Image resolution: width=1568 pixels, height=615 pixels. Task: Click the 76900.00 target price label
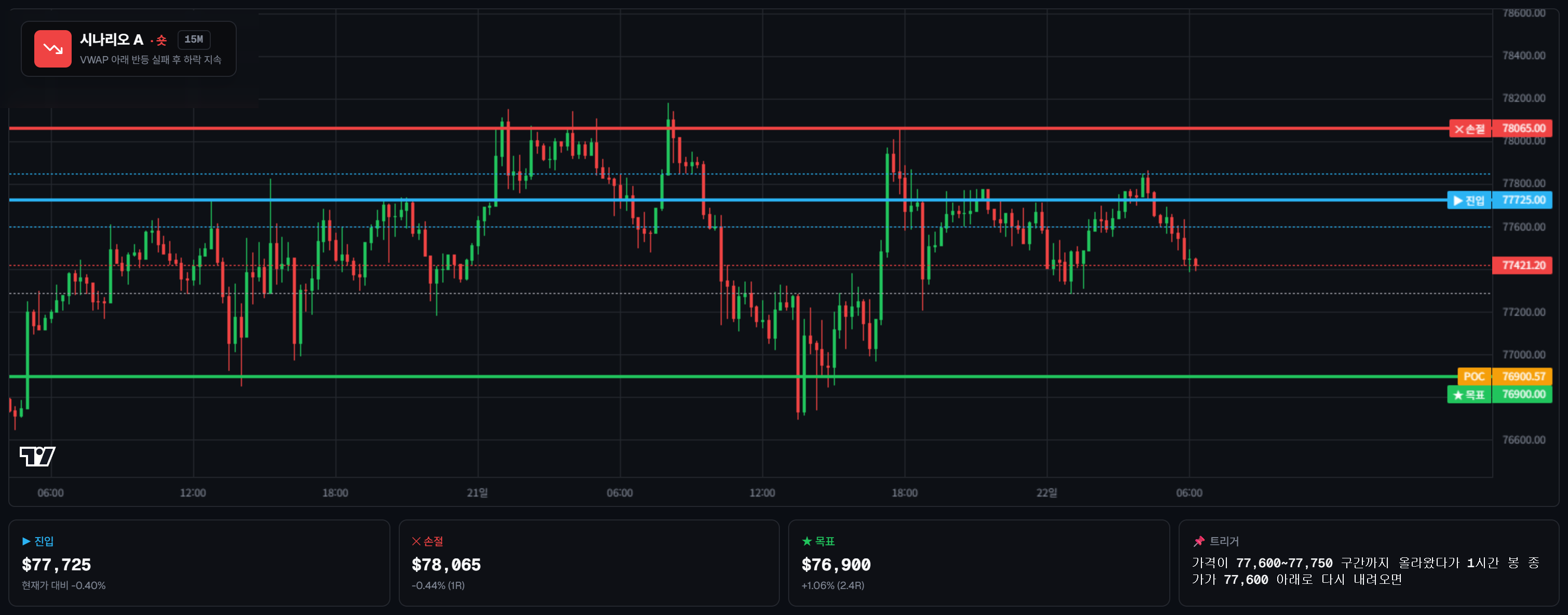1522,395
